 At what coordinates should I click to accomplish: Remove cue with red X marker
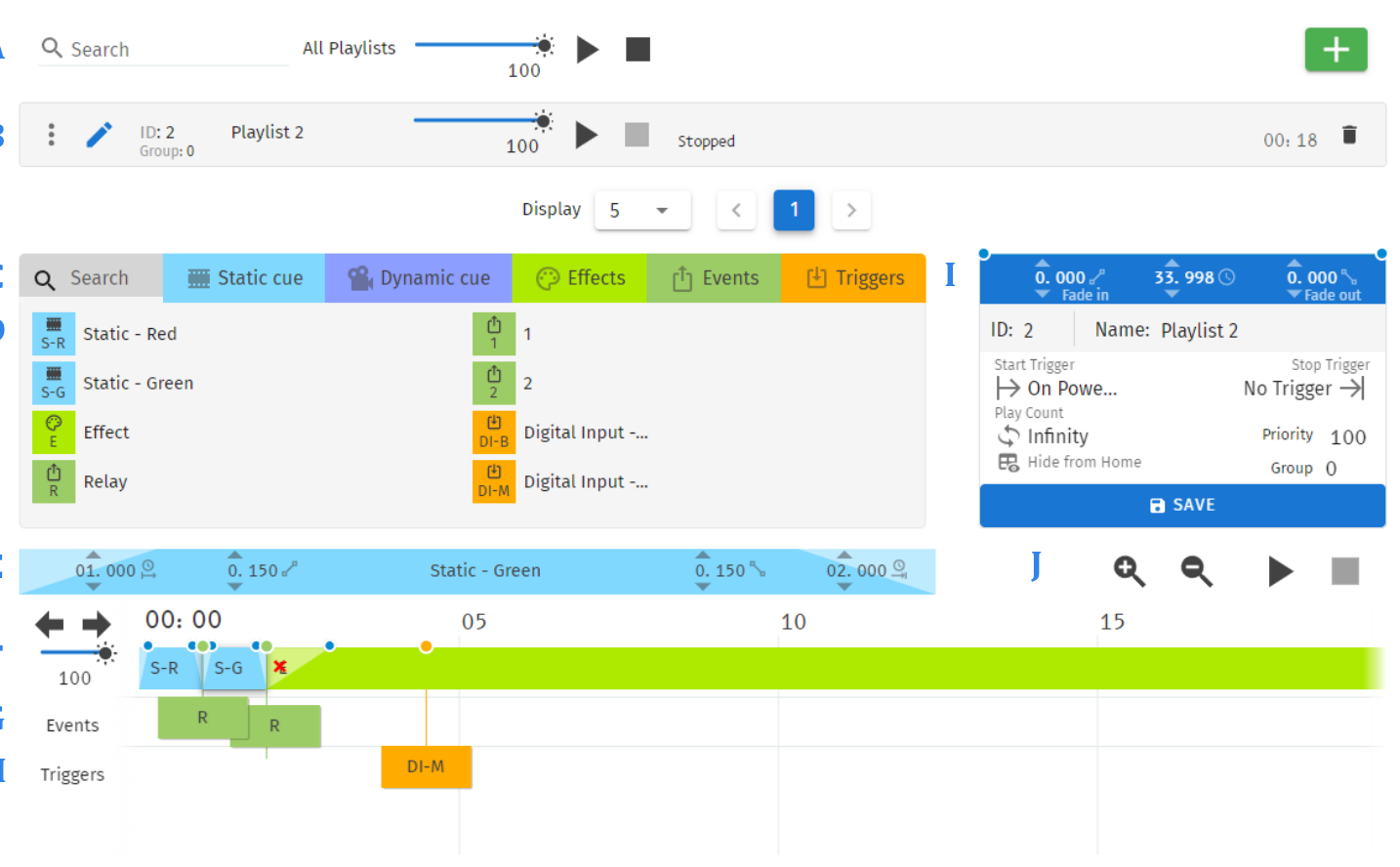(x=280, y=667)
